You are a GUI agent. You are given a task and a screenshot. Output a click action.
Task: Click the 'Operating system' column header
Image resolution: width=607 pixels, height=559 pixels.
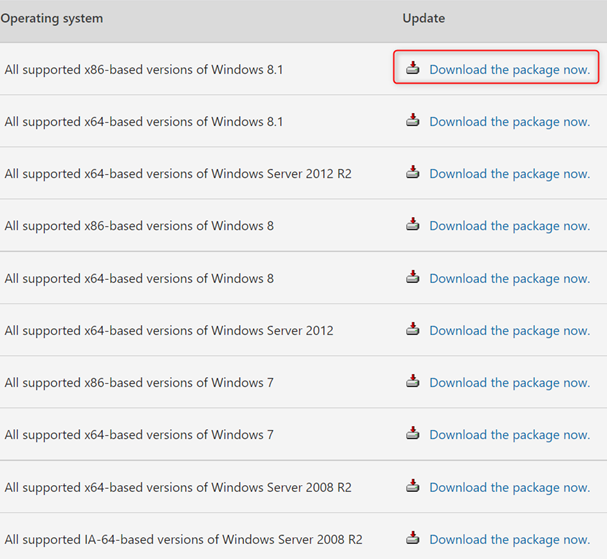(52, 19)
